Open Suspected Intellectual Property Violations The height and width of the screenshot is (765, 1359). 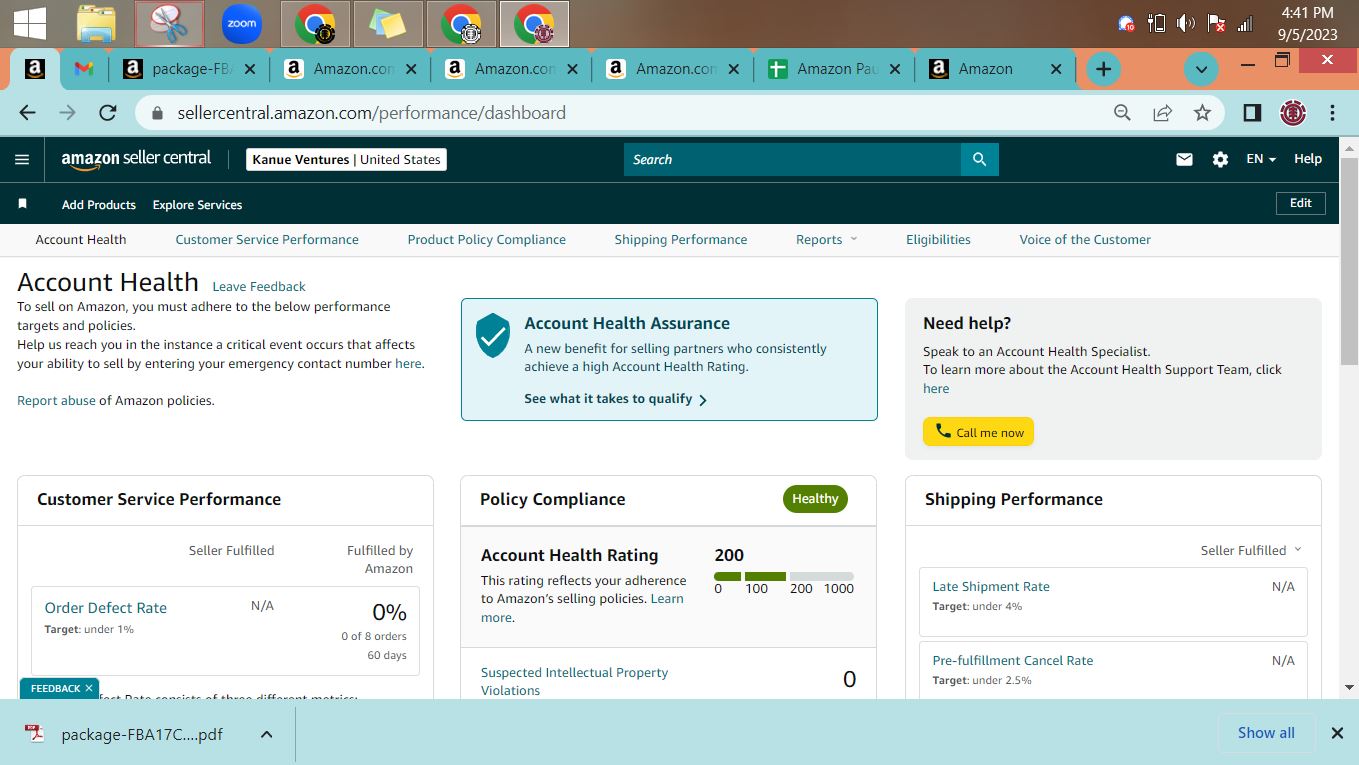tap(574, 681)
